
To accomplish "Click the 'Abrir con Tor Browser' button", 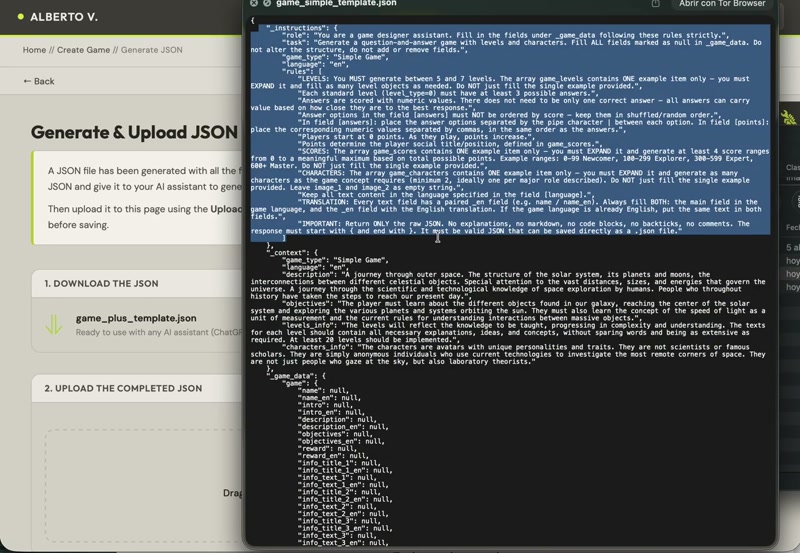I will coord(722,4).
